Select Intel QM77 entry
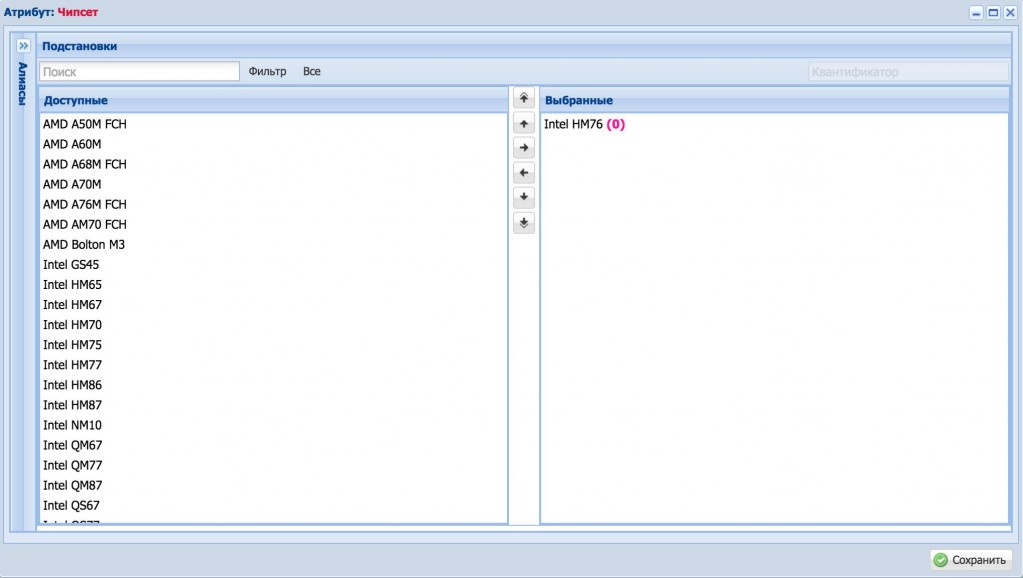 (273, 465)
